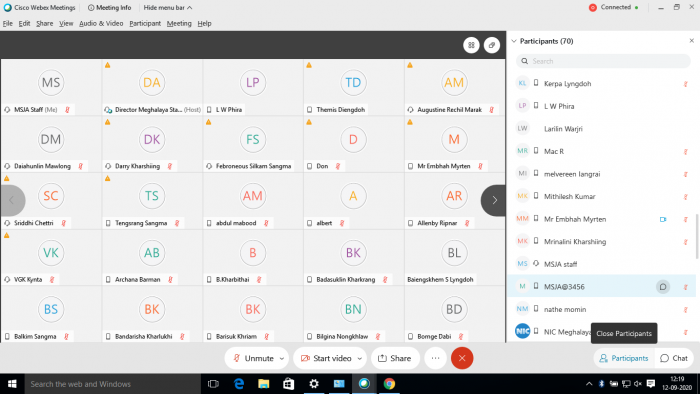
Task: Click chat bubble icon beside MSJA@3456
Action: coord(662,287)
